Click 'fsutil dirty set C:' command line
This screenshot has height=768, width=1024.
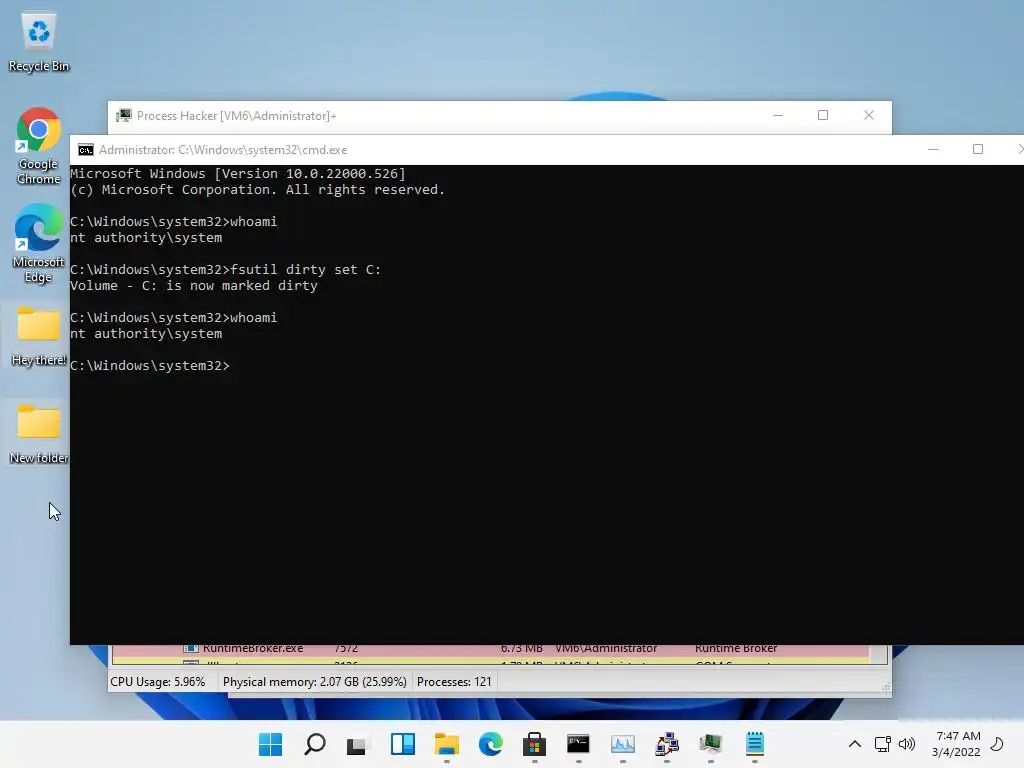pos(225,270)
